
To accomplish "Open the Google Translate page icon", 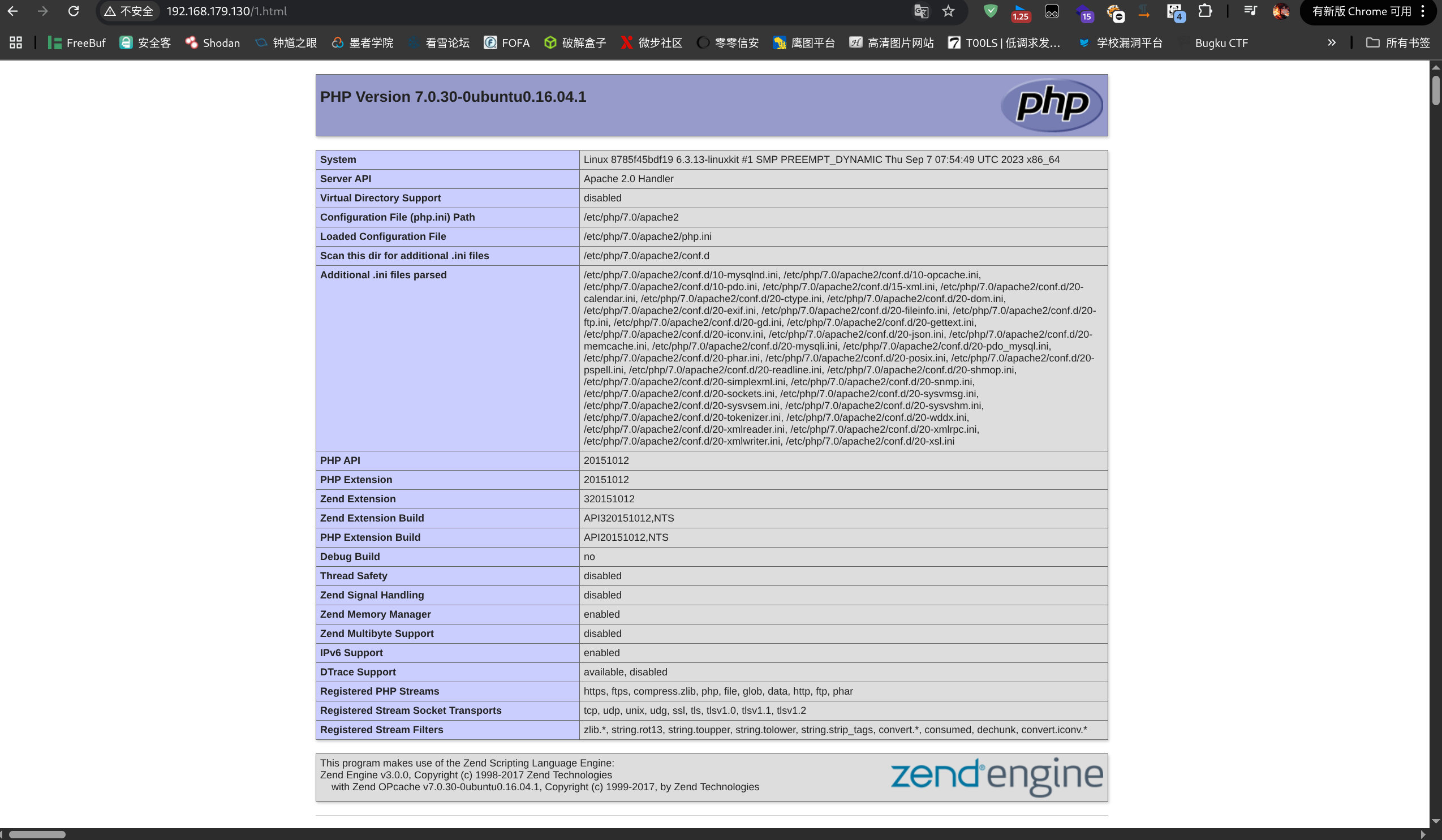I will (921, 11).
